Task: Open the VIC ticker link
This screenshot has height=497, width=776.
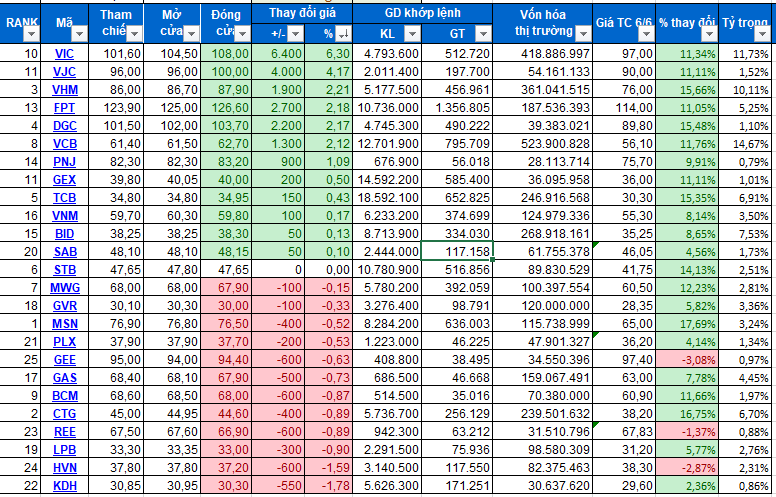Action: (x=64, y=54)
